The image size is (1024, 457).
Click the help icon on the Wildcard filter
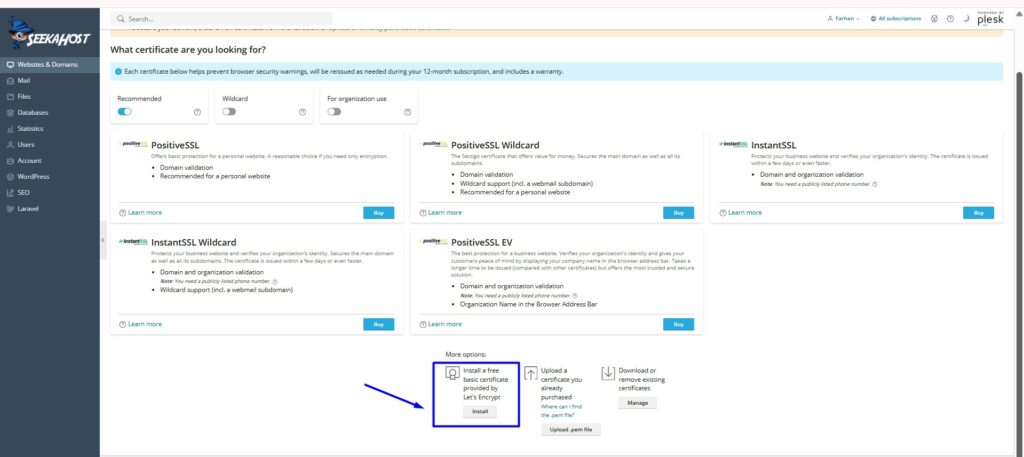click(302, 112)
